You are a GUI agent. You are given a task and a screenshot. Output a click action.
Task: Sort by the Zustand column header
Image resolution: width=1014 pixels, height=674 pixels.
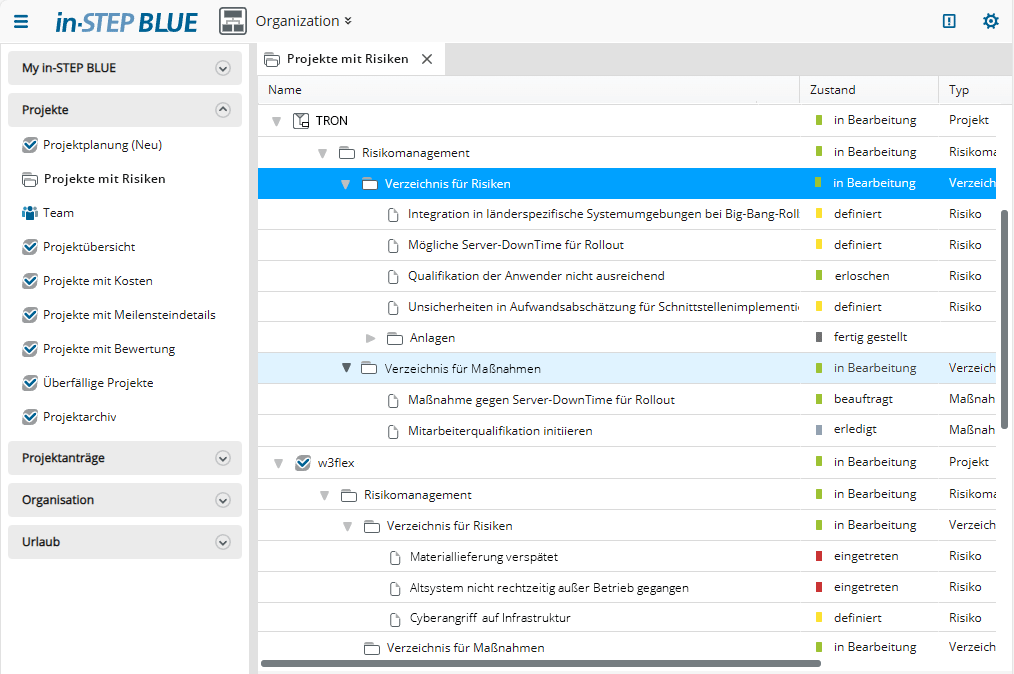pyautogui.click(x=832, y=90)
